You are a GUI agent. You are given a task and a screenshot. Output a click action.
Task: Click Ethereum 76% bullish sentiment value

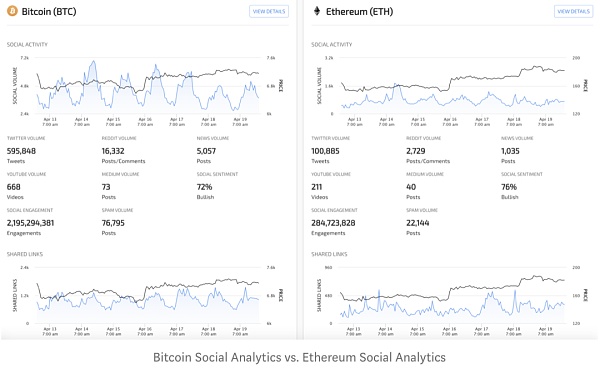point(509,187)
